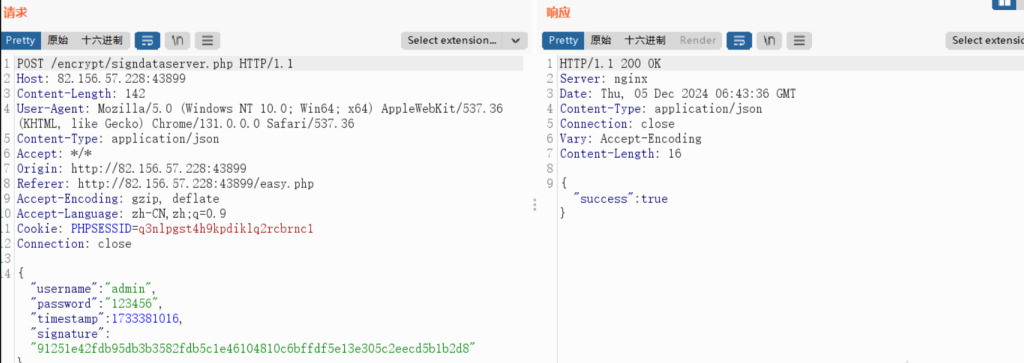
Task: Open request Select extension dropdown arrow
Action: point(515,40)
